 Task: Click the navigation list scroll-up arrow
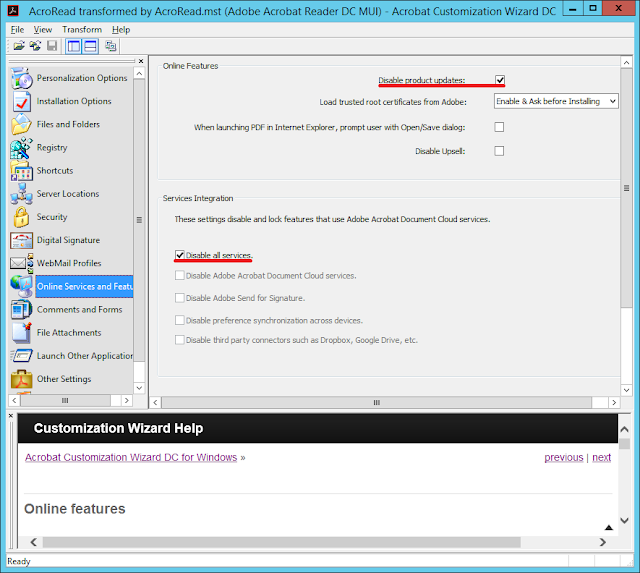[x=139, y=73]
